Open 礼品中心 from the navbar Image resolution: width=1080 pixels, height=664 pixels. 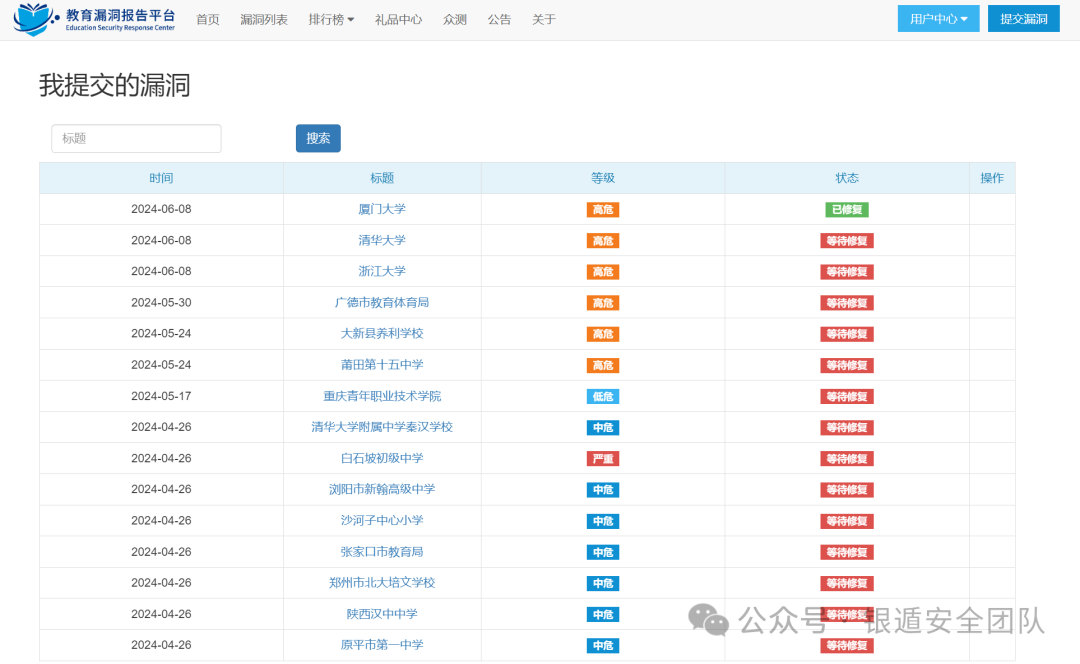pos(398,19)
